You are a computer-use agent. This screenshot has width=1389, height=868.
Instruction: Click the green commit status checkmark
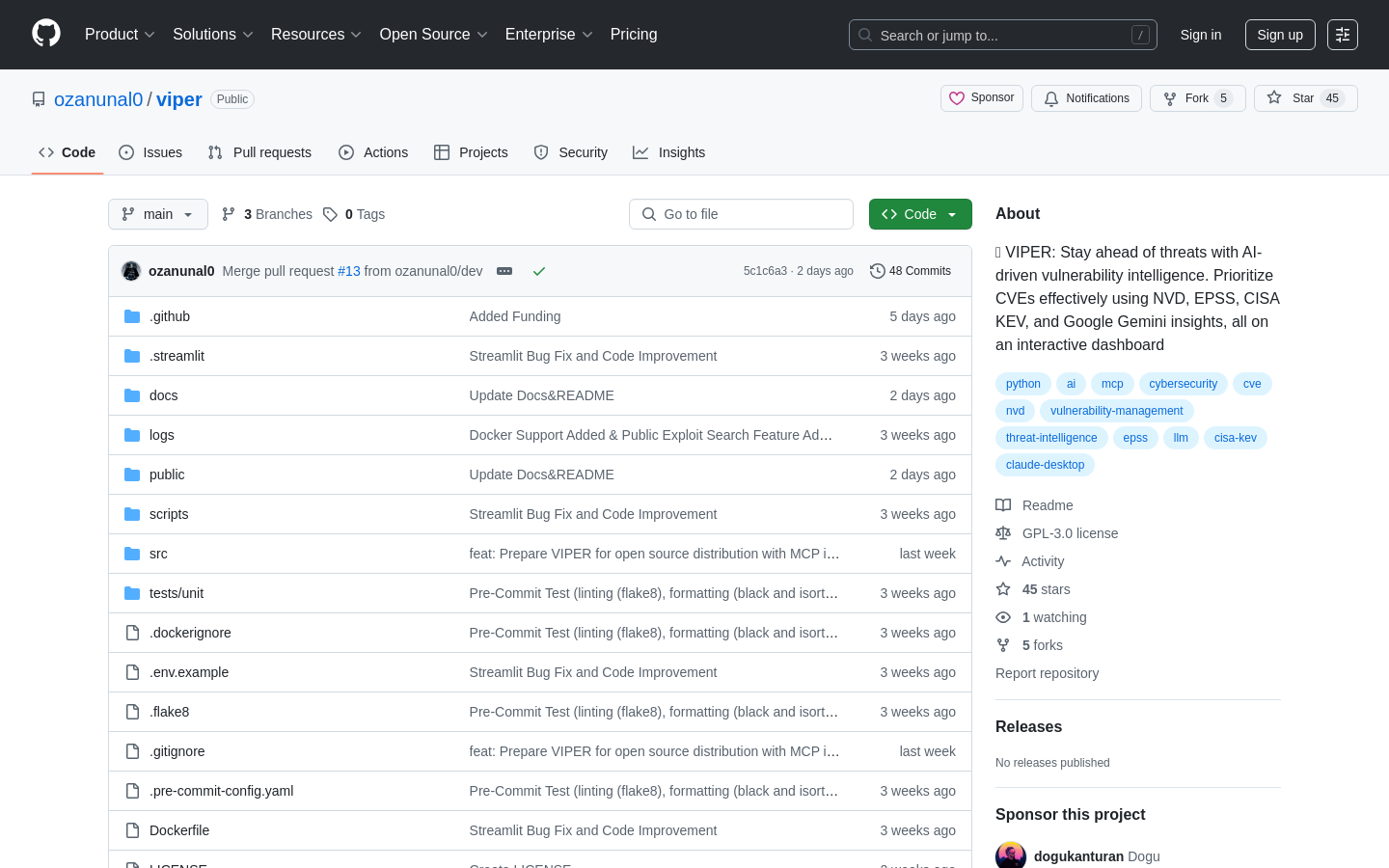click(x=539, y=271)
